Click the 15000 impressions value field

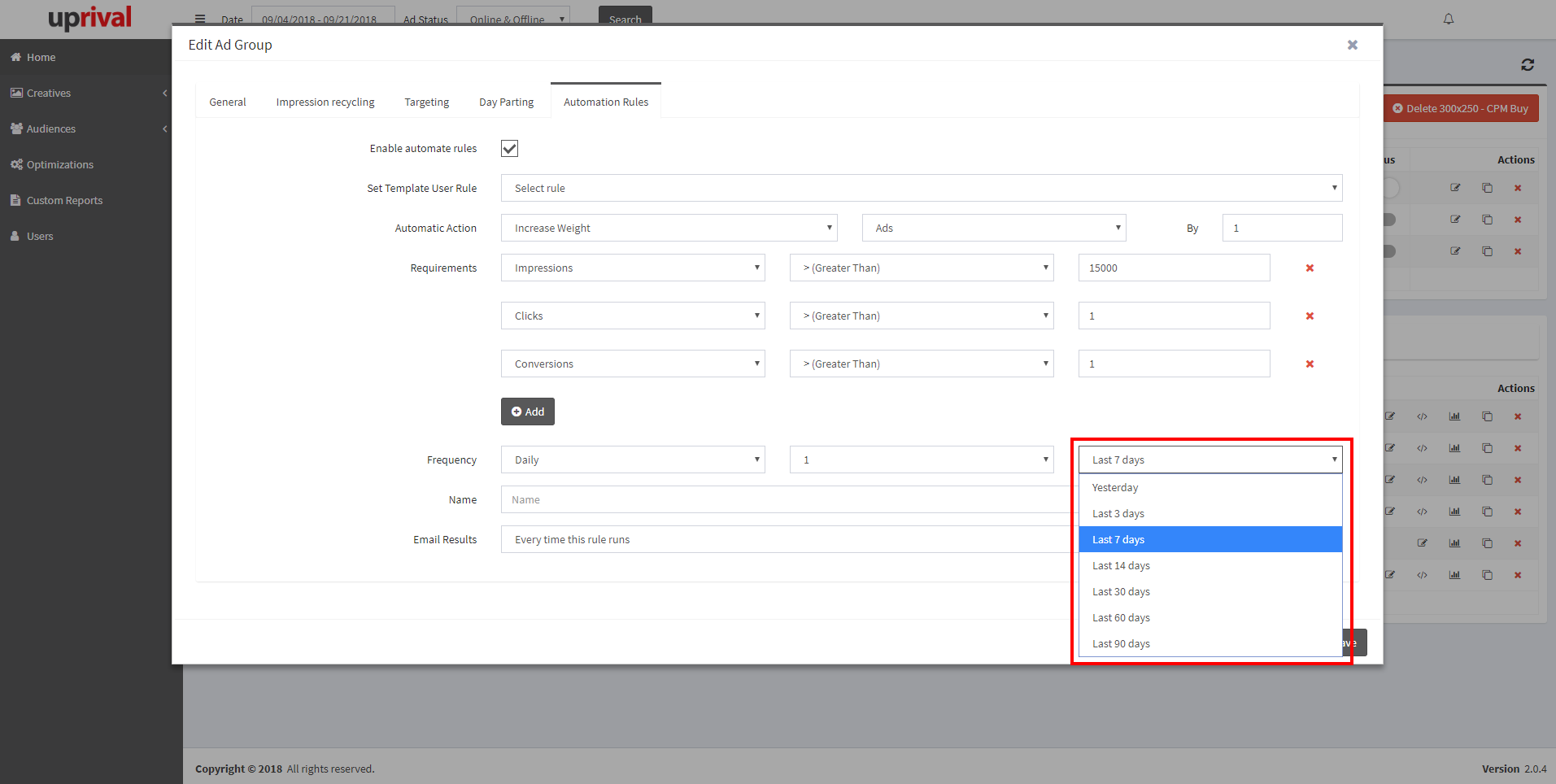click(x=1174, y=268)
